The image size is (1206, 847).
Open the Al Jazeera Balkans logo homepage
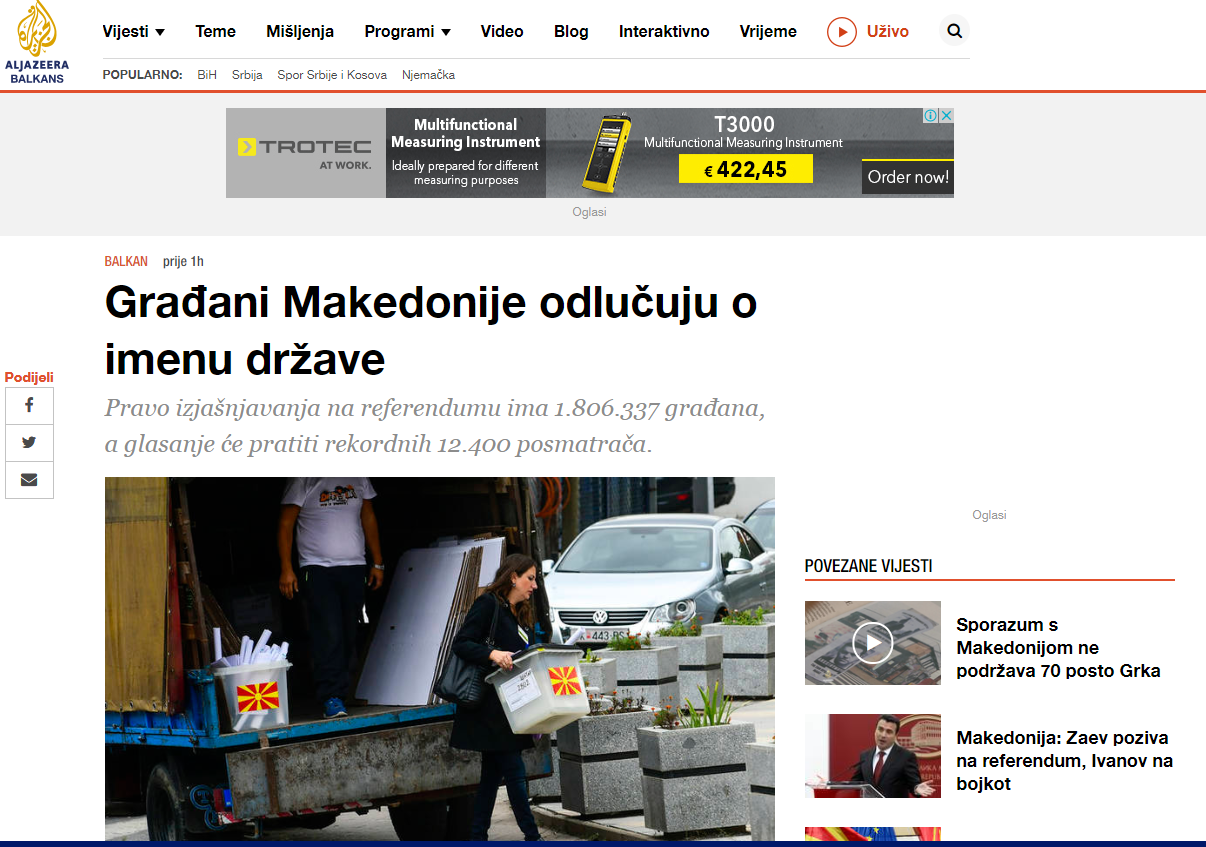(38, 41)
